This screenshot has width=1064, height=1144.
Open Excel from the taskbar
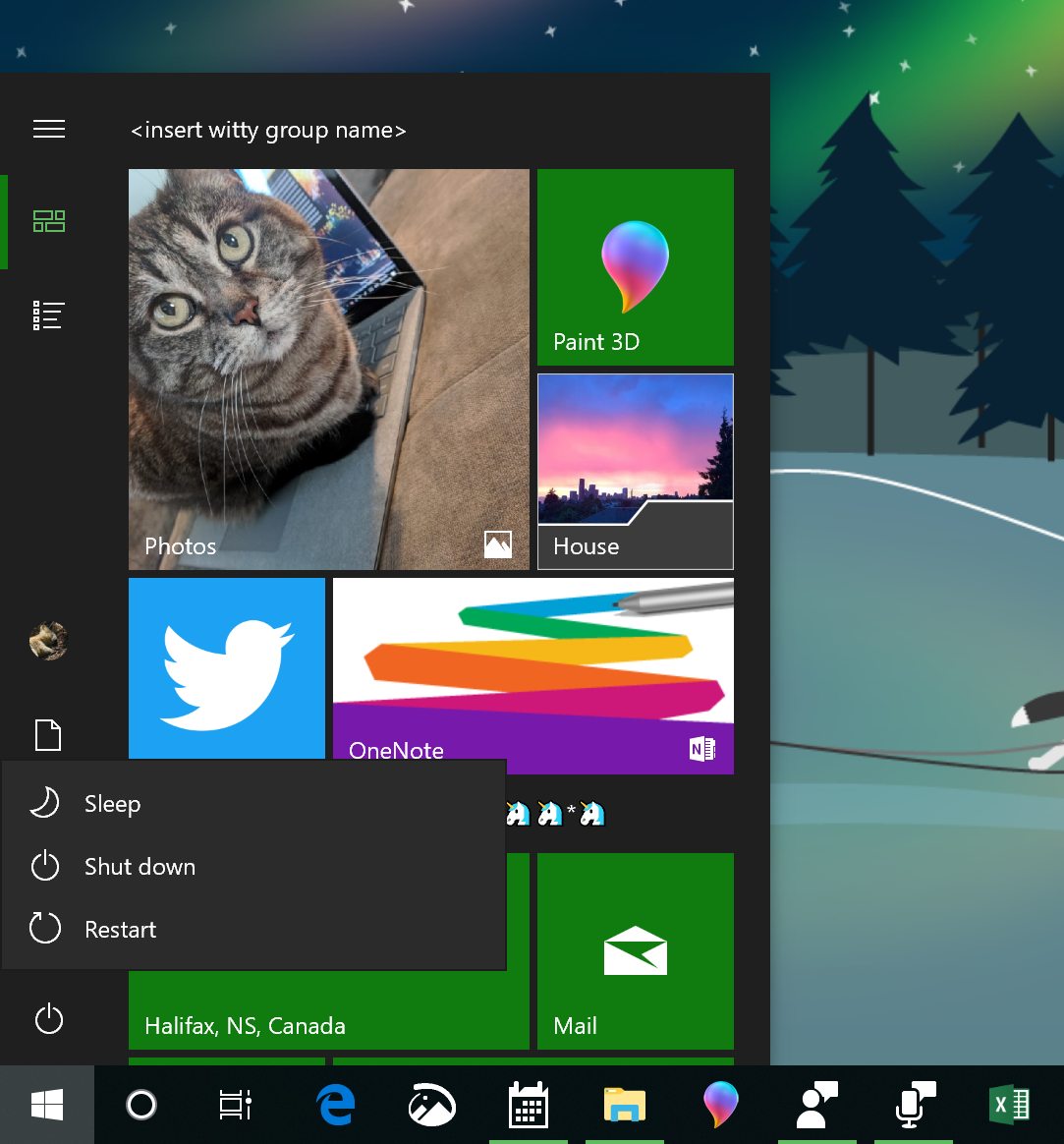[x=1009, y=1105]
